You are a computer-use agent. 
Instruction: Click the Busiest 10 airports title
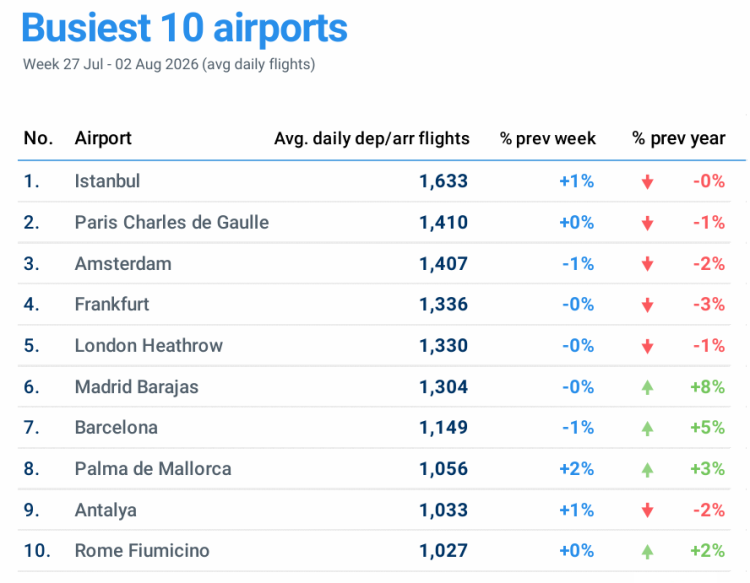(x=185, y=28)
